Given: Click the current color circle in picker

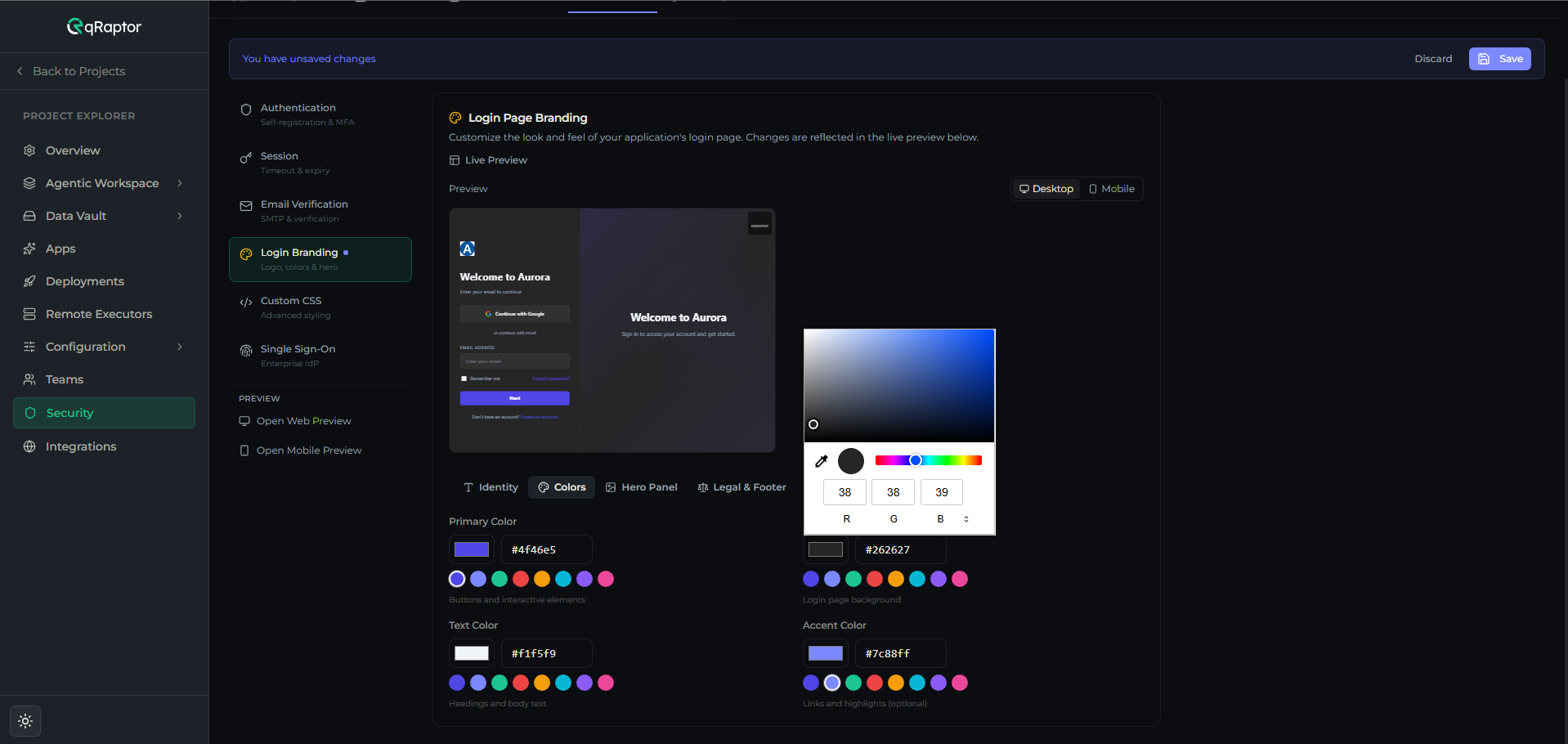Looking at the screenshot, I should coord(851,461).
